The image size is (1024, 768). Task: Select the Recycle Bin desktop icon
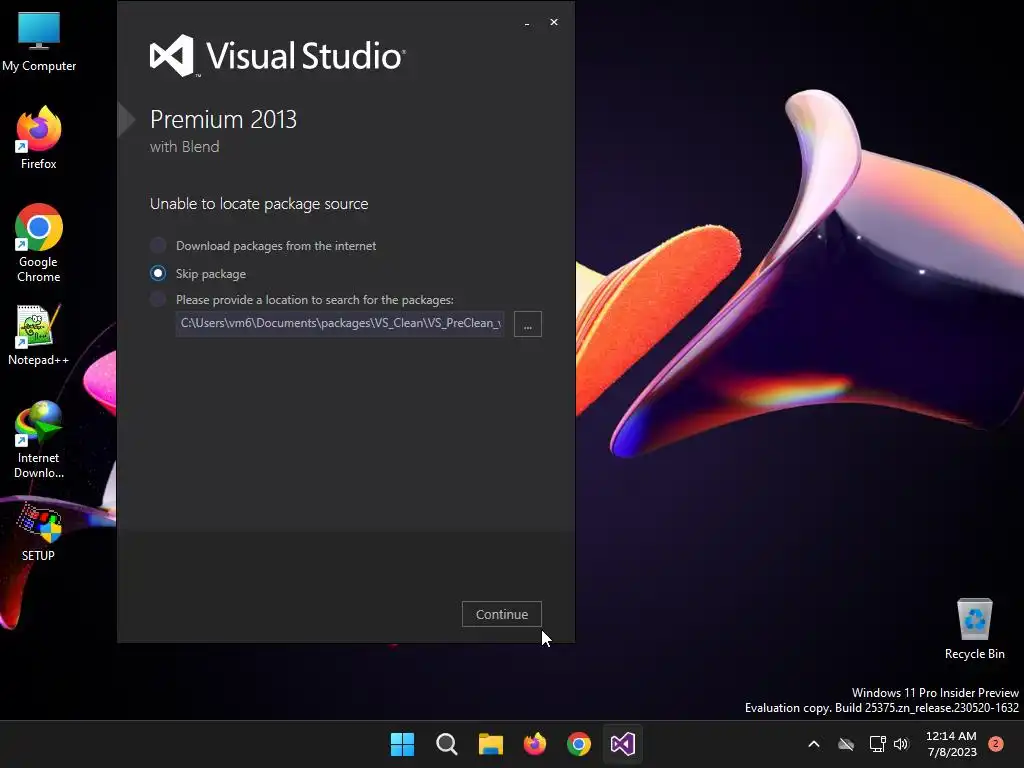coord(974,629)
